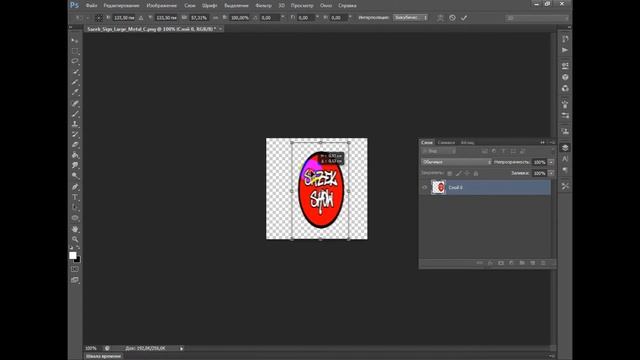Select the Magic Wand tool
The height and width of the screenshot is (360, 640).
point(75,72)
